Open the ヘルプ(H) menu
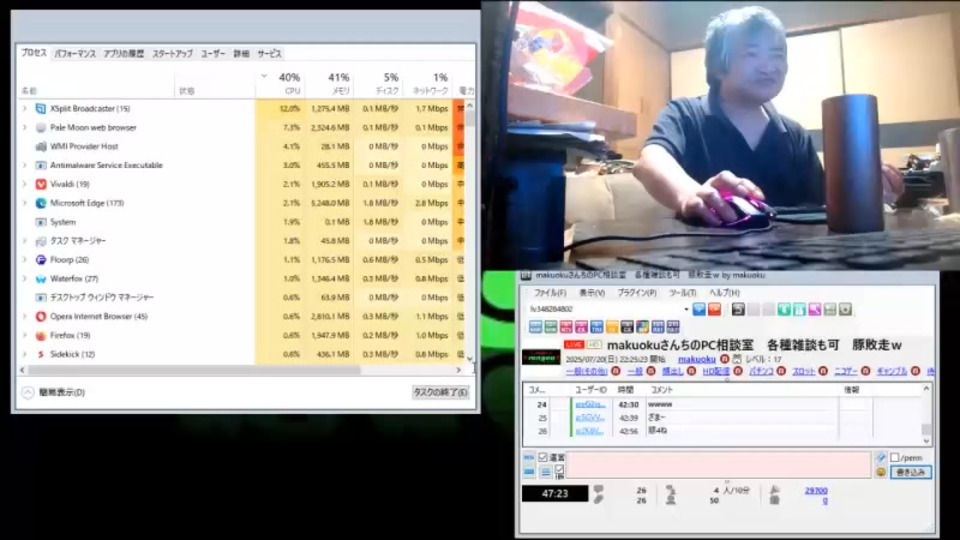This screenshot has height=540, width=960. (724, 293)
